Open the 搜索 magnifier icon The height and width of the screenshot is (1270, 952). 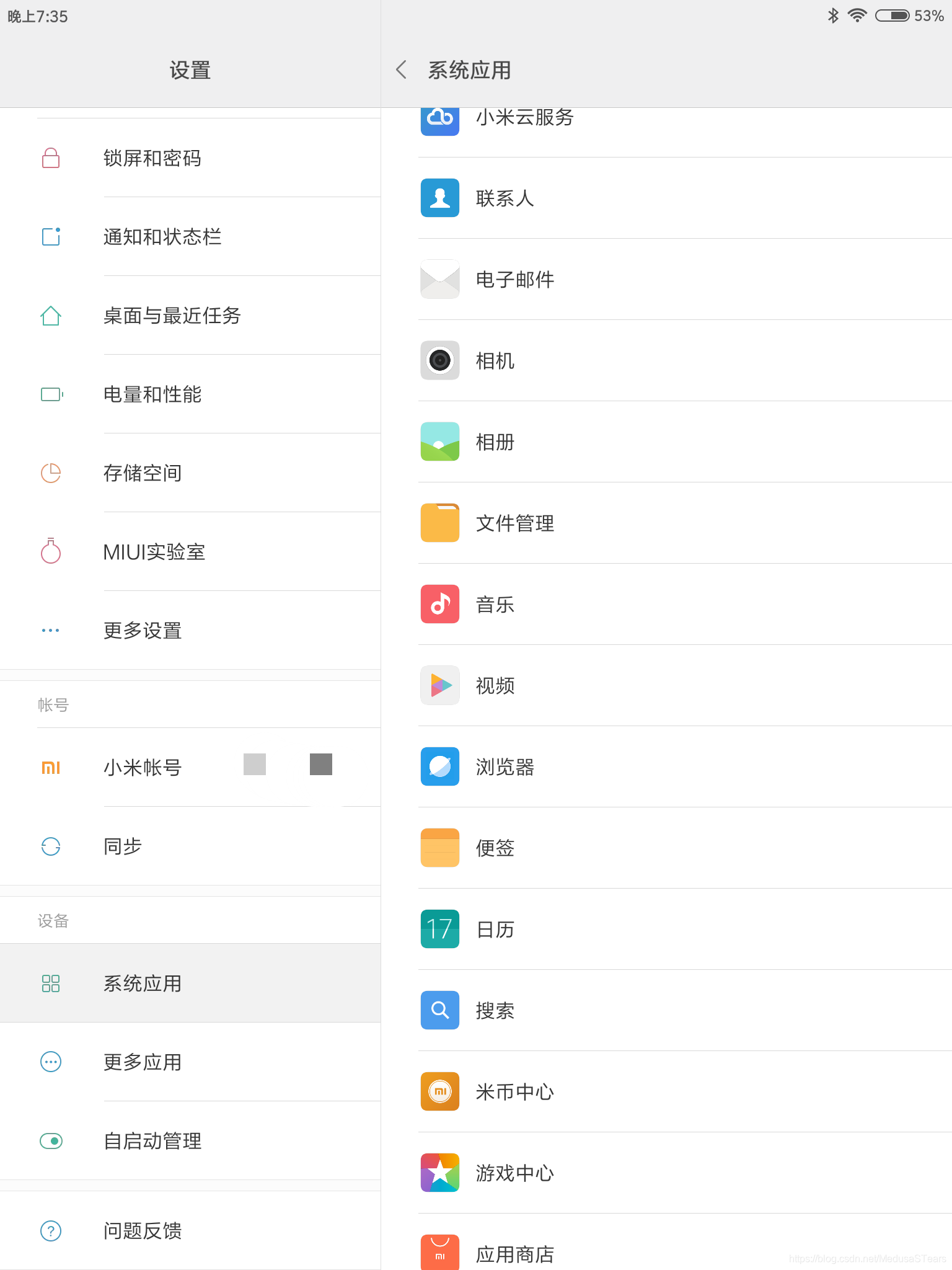[x=440, y=1010]
